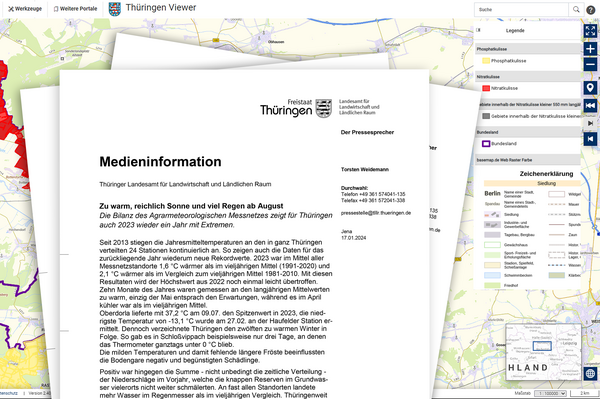Click the Telefax number line in document
Image resolution: width=600 pixels, height=399 pixels.
pos(373,200)
